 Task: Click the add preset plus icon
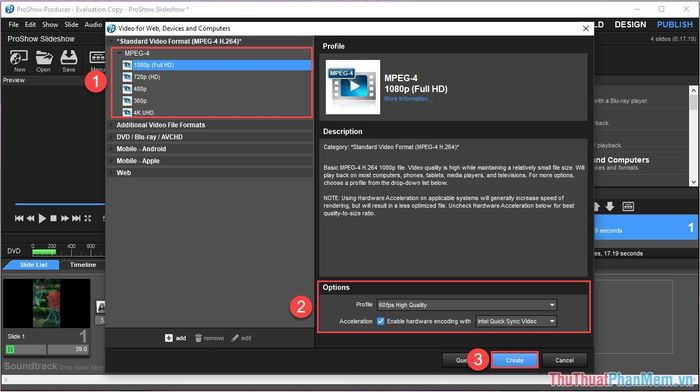click(169, 338)
